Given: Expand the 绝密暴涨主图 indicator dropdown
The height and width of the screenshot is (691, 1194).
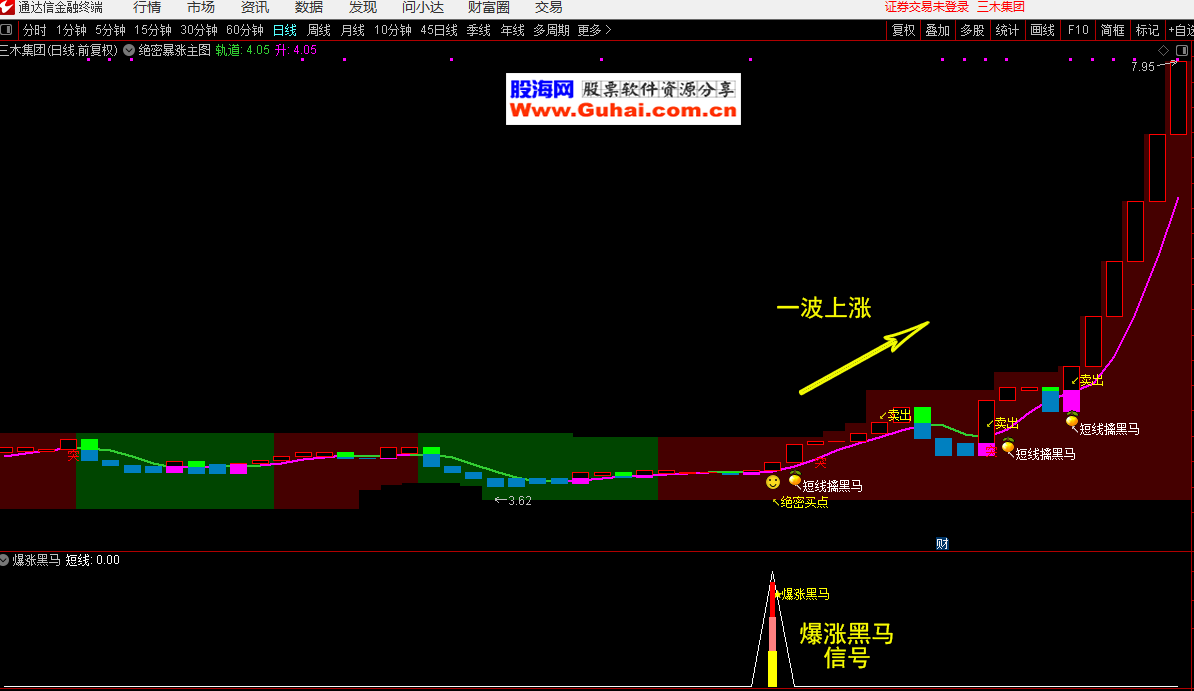Looking at the screenshot, I should pyautogui.click(x=129, y=49).
